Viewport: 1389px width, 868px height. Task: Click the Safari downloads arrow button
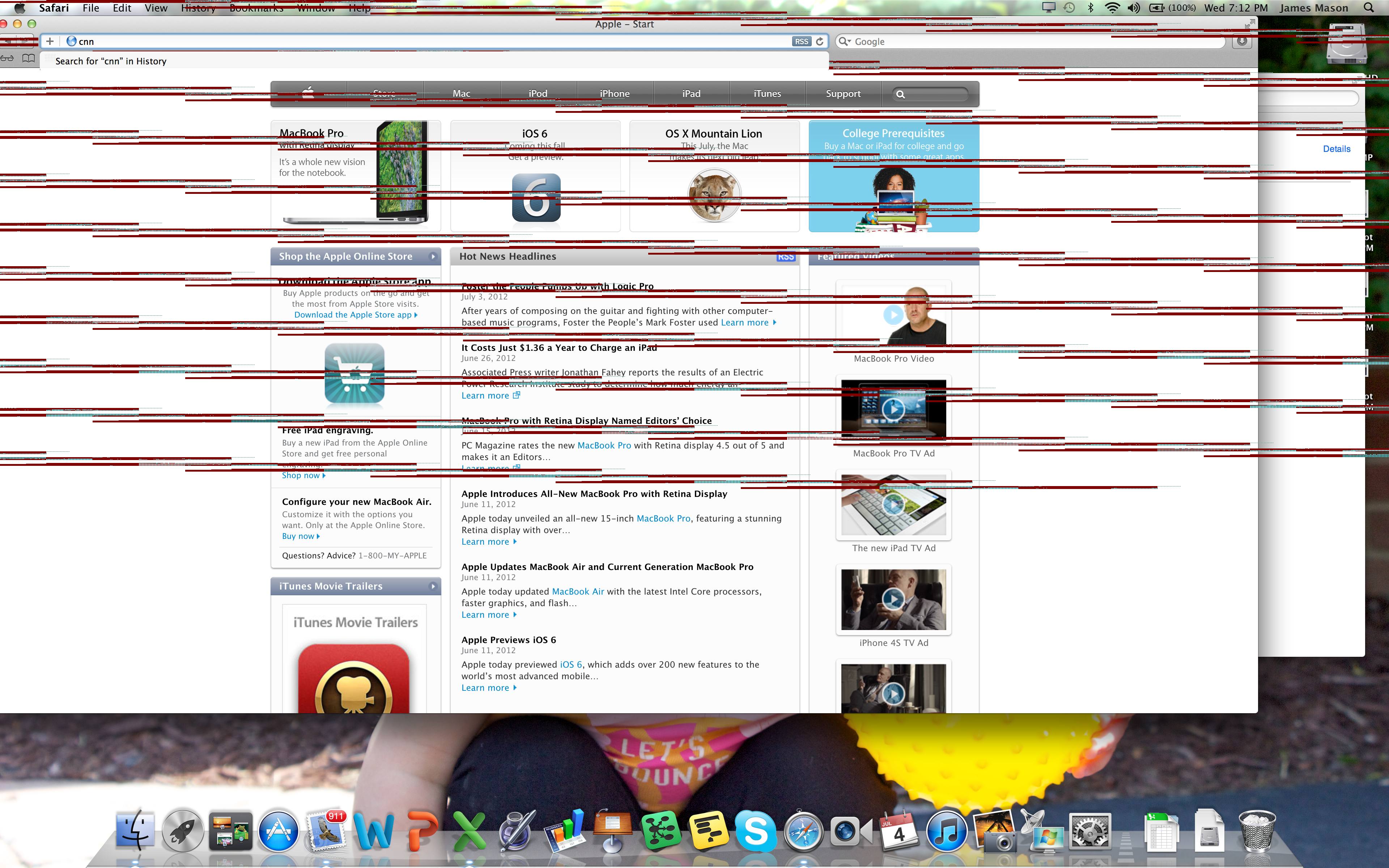tap(1242, 41)
